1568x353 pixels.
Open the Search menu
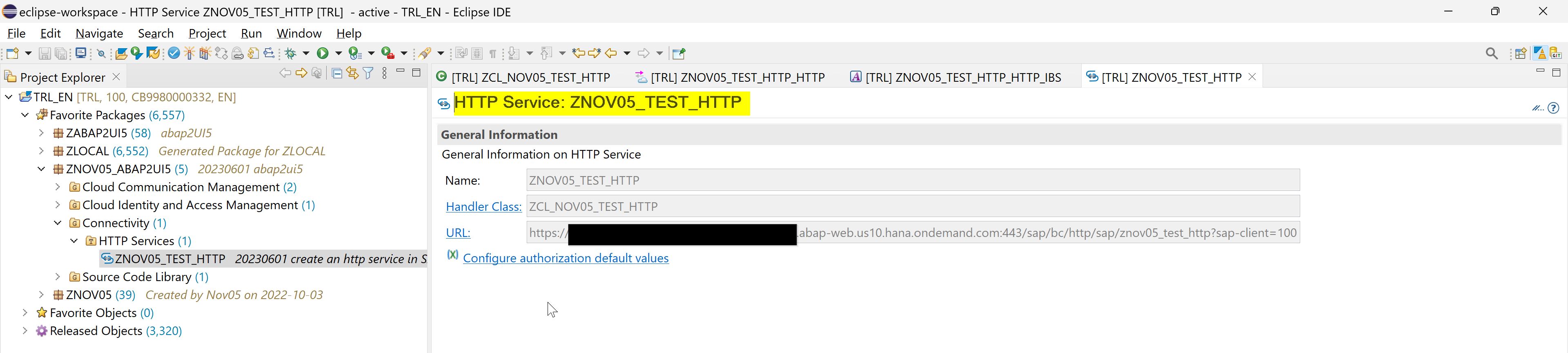pos(156,33)
